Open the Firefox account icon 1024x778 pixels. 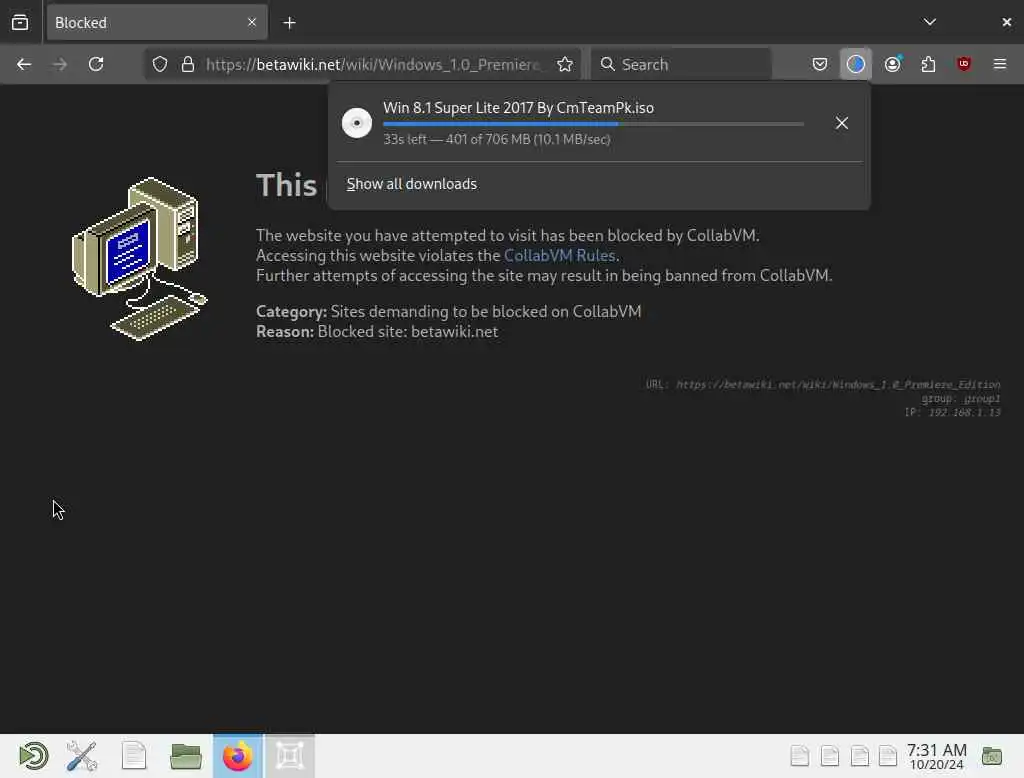893,64
